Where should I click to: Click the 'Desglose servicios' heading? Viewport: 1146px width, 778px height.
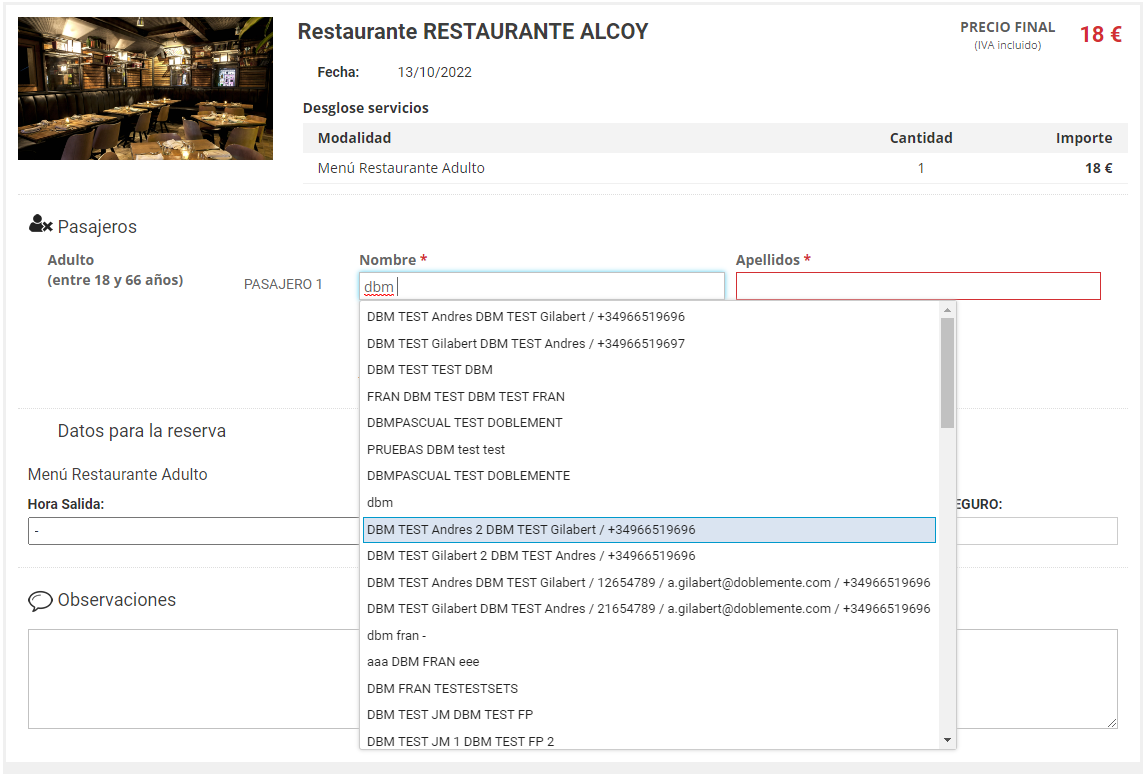coord(365,108)
